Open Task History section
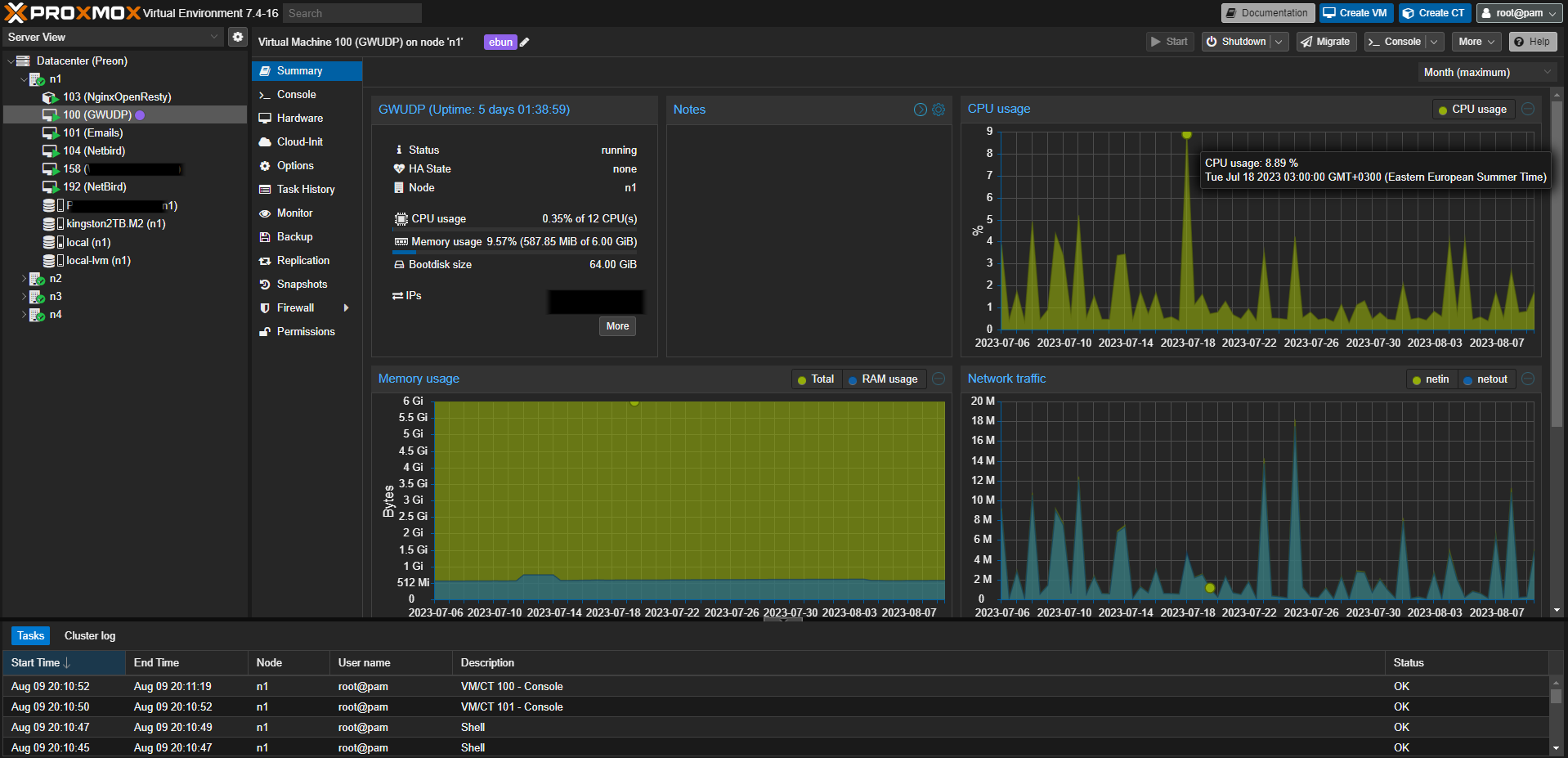Screen dimensions: 1568x758 (x=307, y=190)
